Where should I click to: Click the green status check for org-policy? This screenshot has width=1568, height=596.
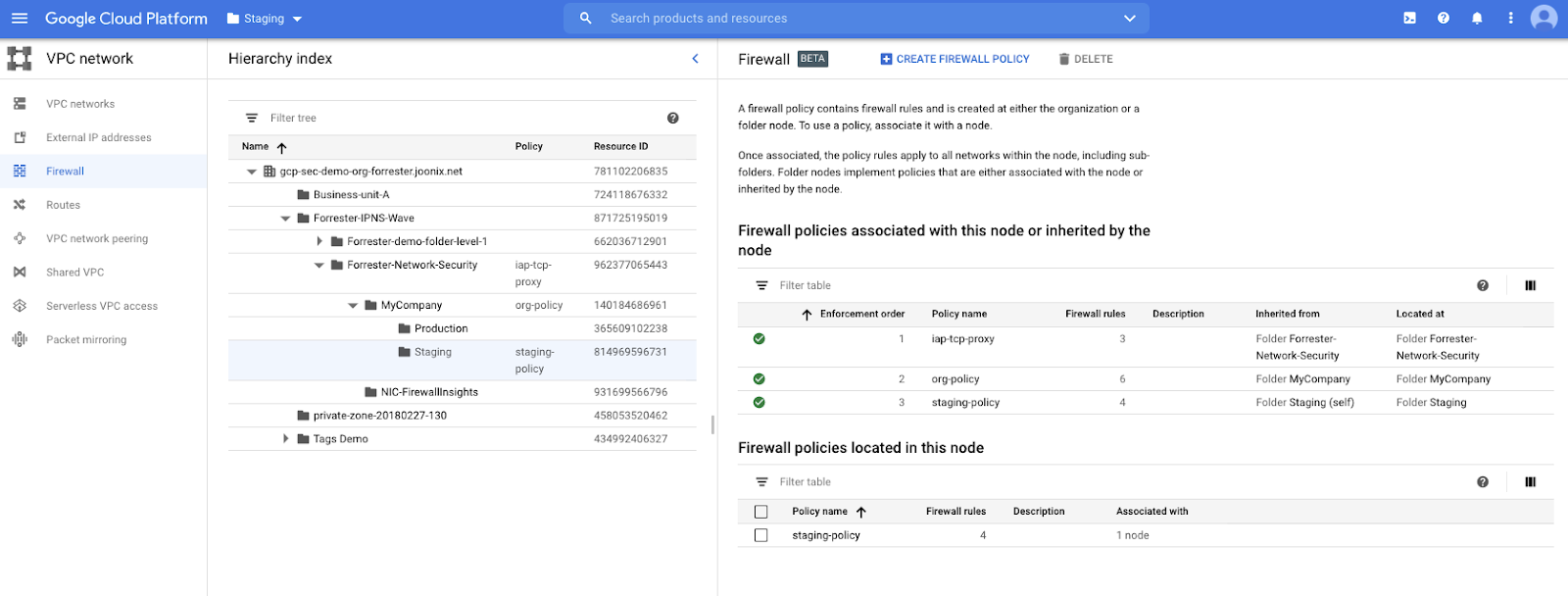(x=759, y=379)
